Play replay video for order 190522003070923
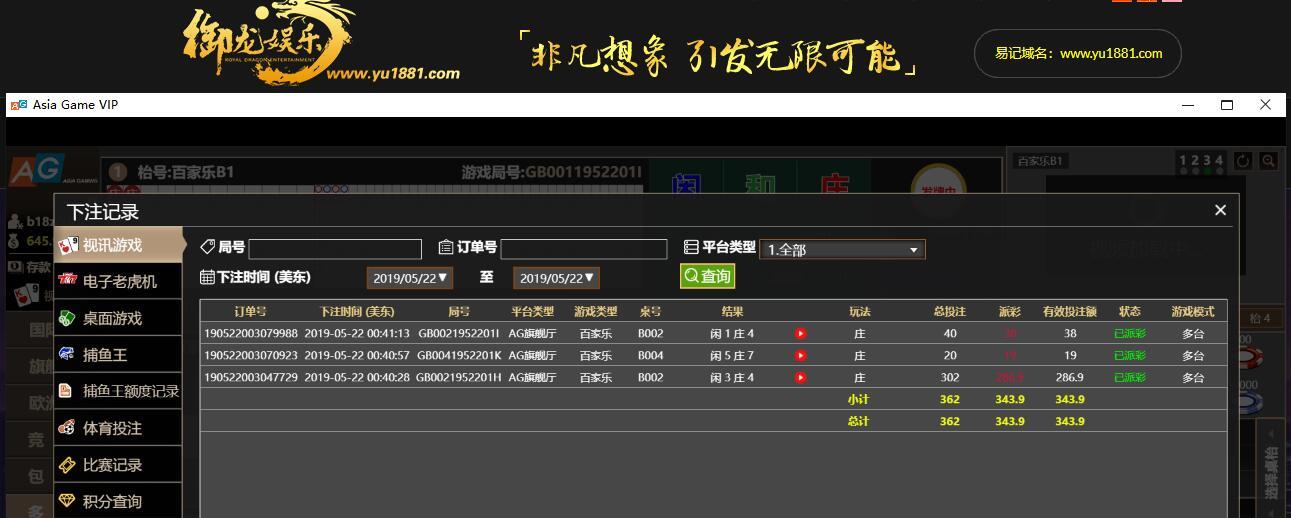 click(800, 355)
